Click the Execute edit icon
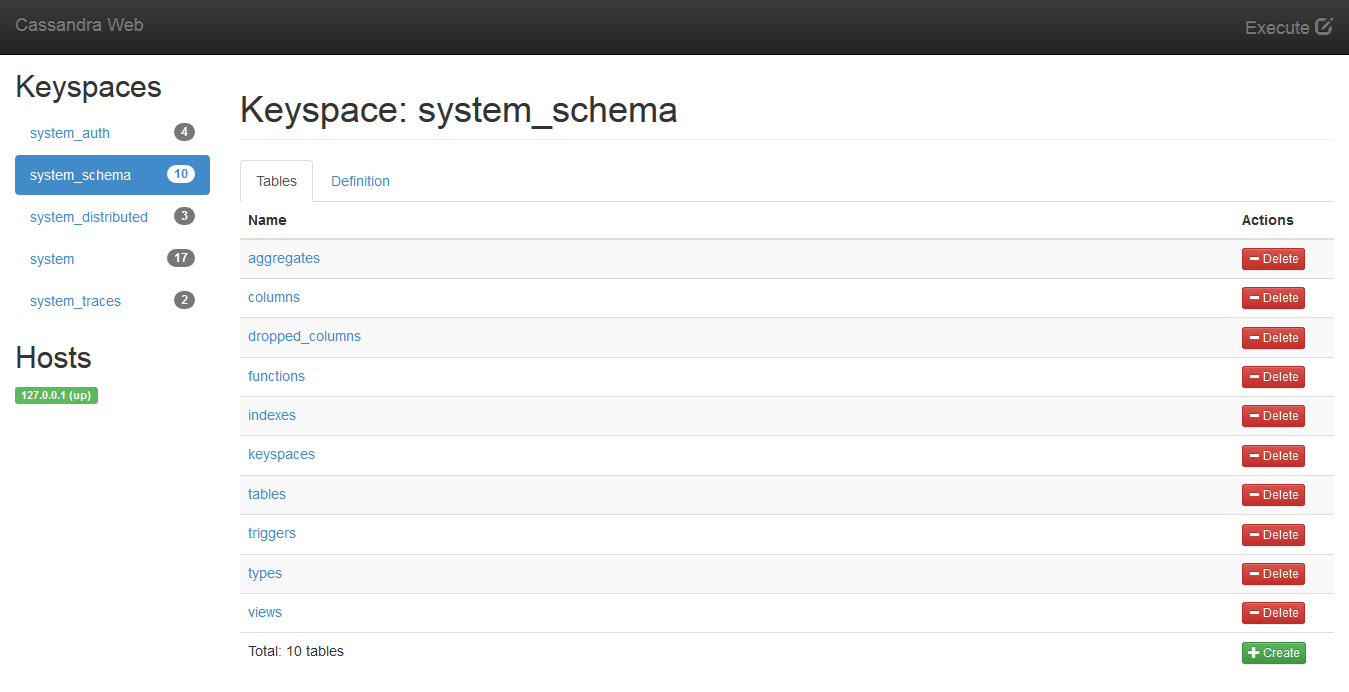The image size is (1349, 692). [x=1323, y=27]
